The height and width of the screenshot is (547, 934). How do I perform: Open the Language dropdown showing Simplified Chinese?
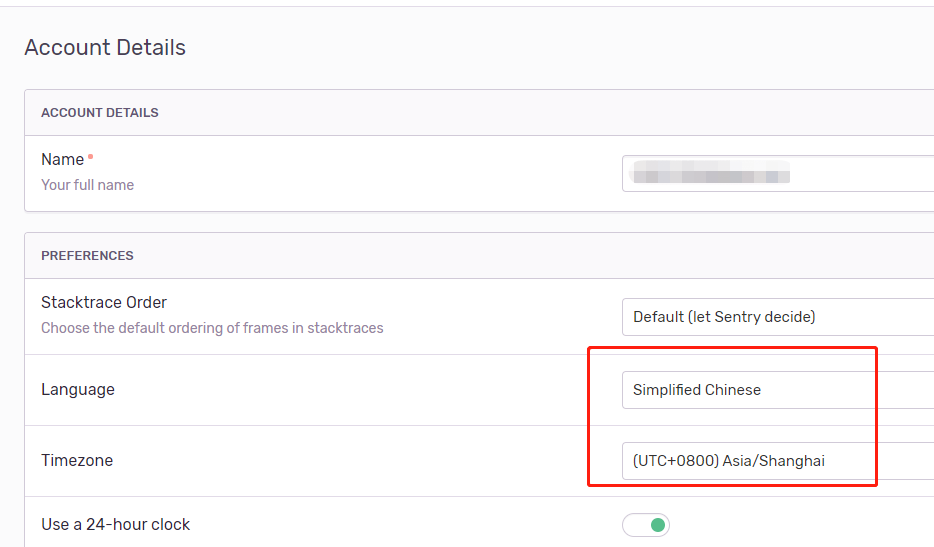point(778,390)
